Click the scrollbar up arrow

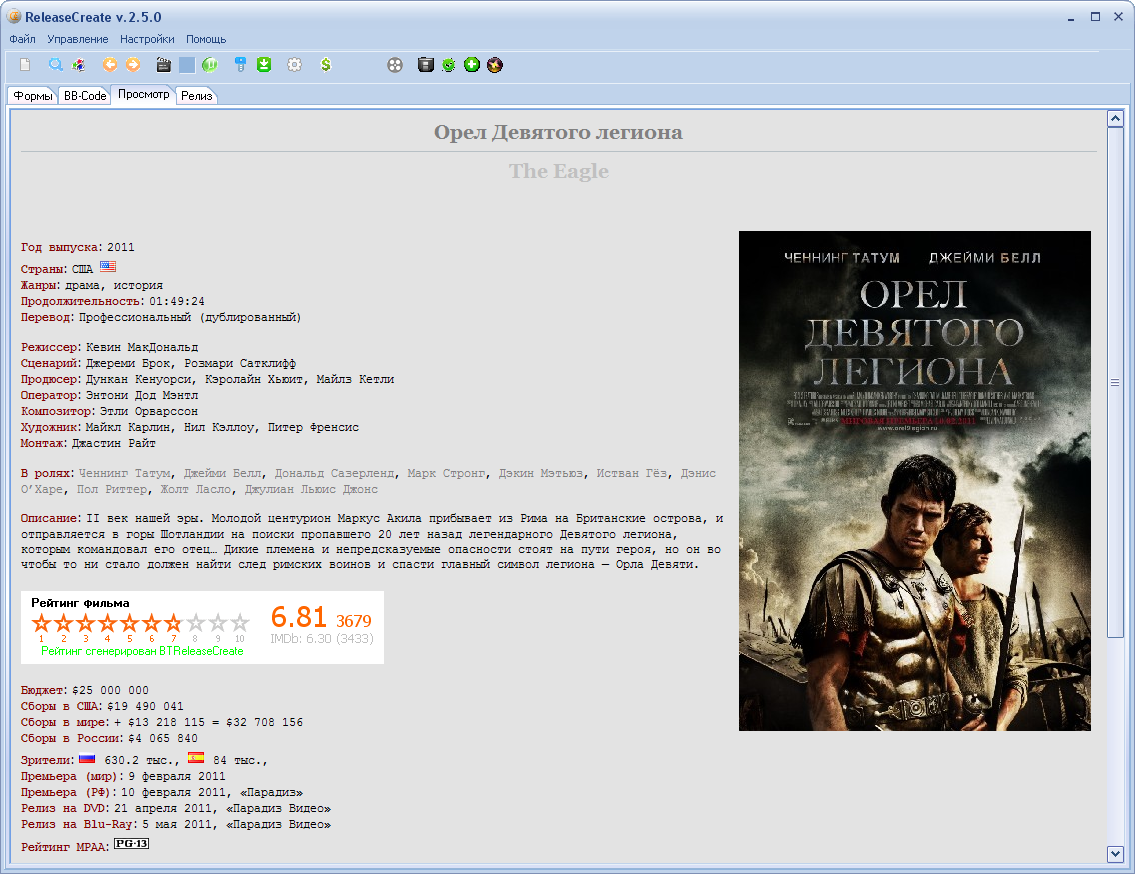click(x=1116, y=119)
